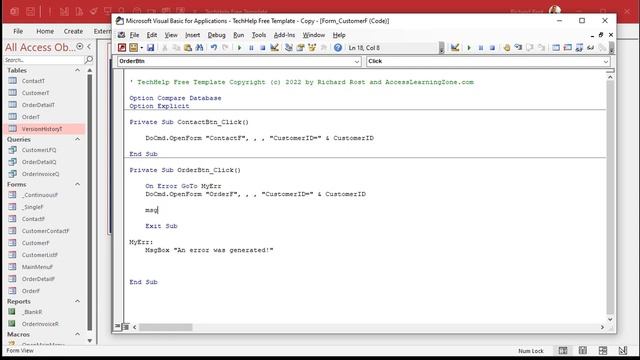Open Properties Window icon

click(x=300, y=48)
